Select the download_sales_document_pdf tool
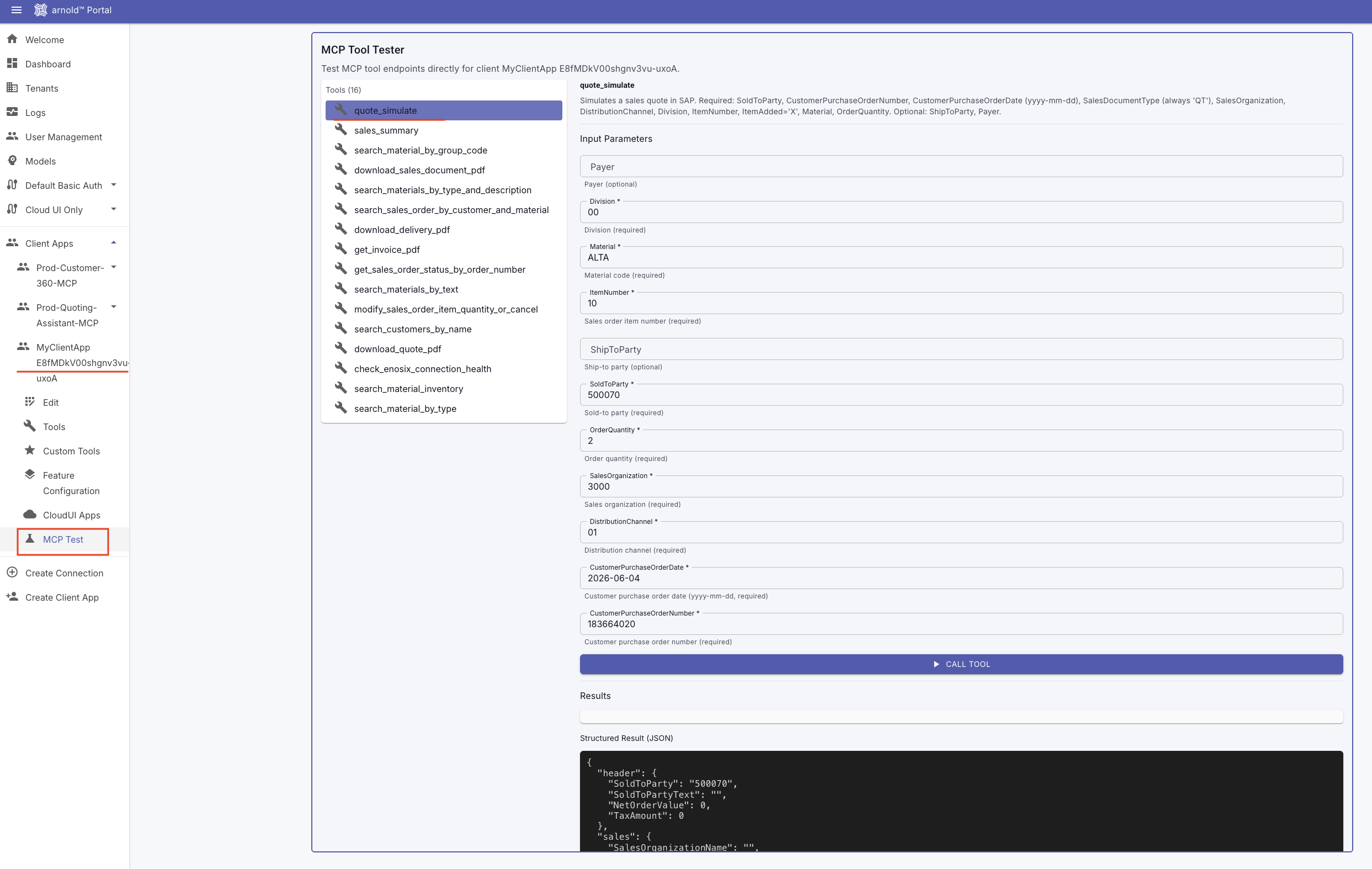Viewport: 1372px width, 869px height. (x=443, y=170)
